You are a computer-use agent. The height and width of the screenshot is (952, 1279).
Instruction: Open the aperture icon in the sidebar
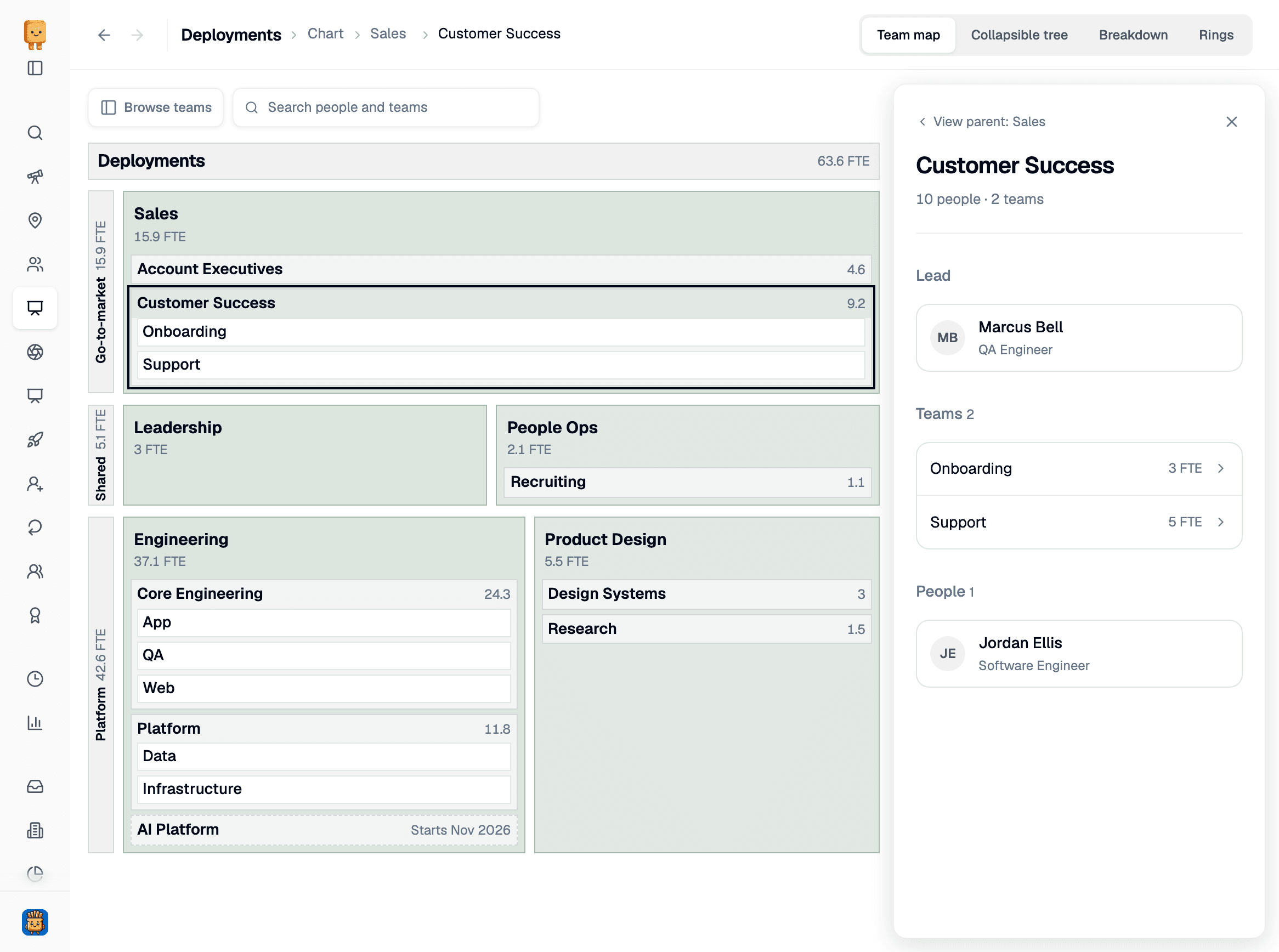coord(35,352)
